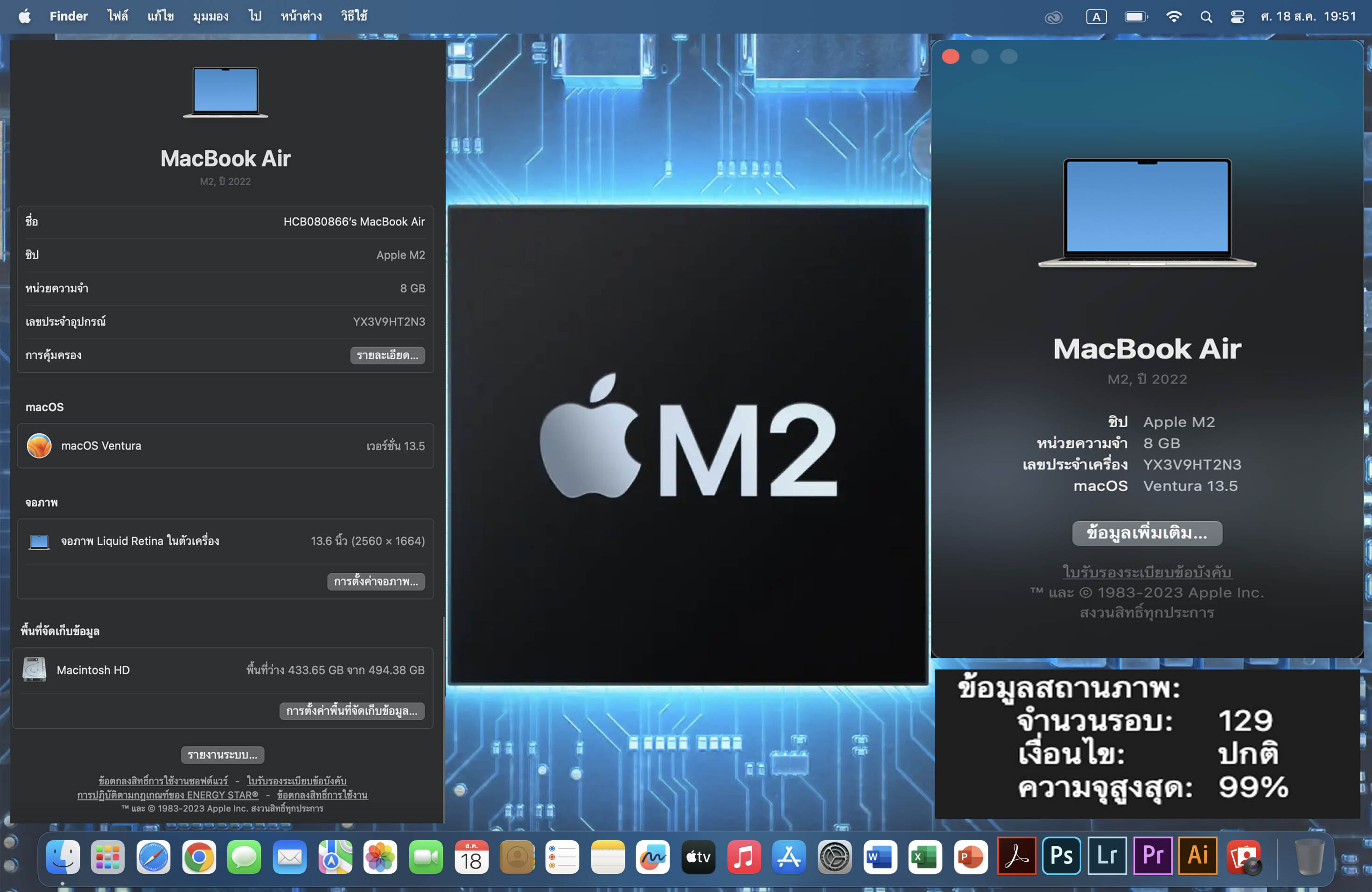The image size is (1372, 892).
Task: Open ใบรับรองระเบียบข้อบังคับ link in settings panel
Action: click(x=296, y=781)
